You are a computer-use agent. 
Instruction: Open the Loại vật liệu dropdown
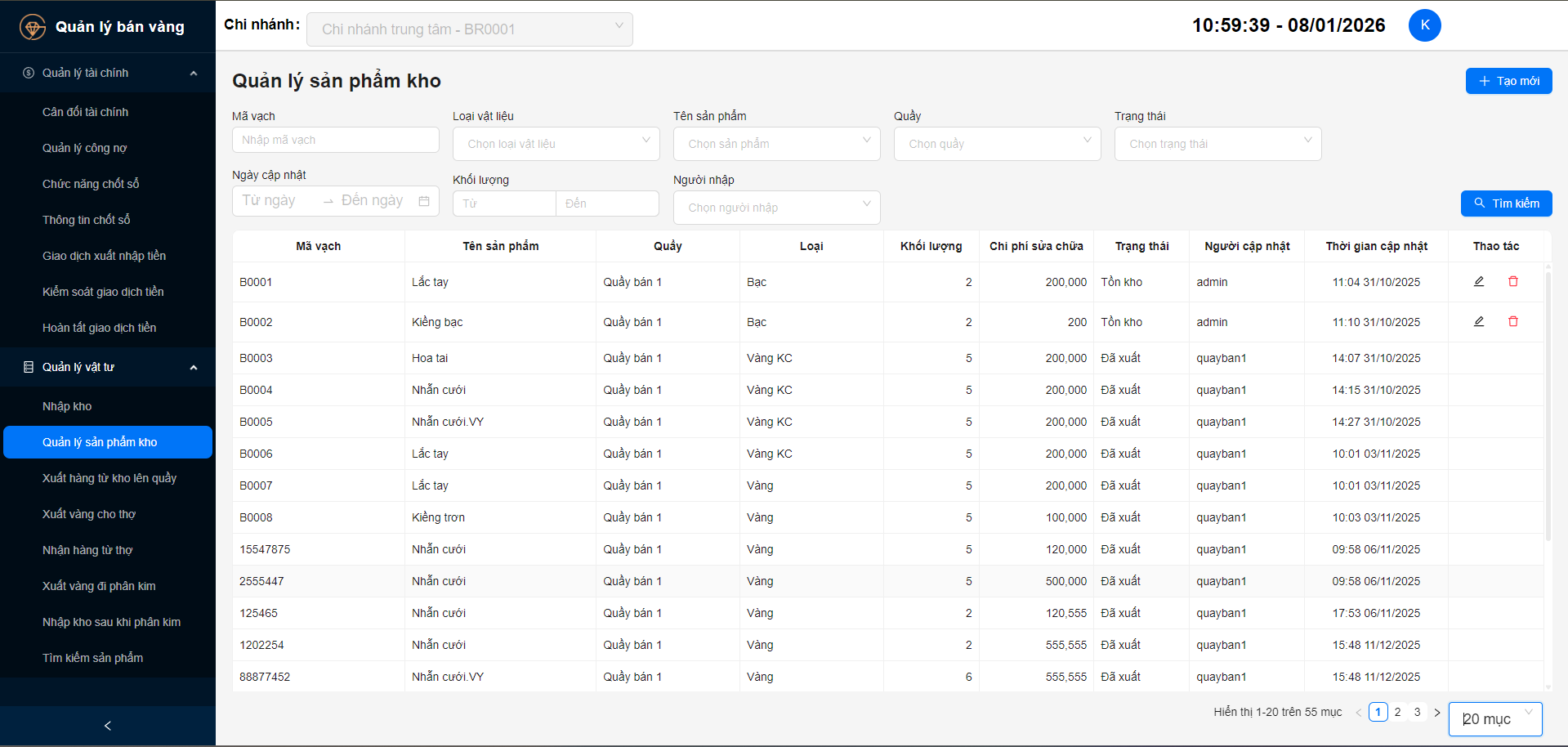click(556, 144)
